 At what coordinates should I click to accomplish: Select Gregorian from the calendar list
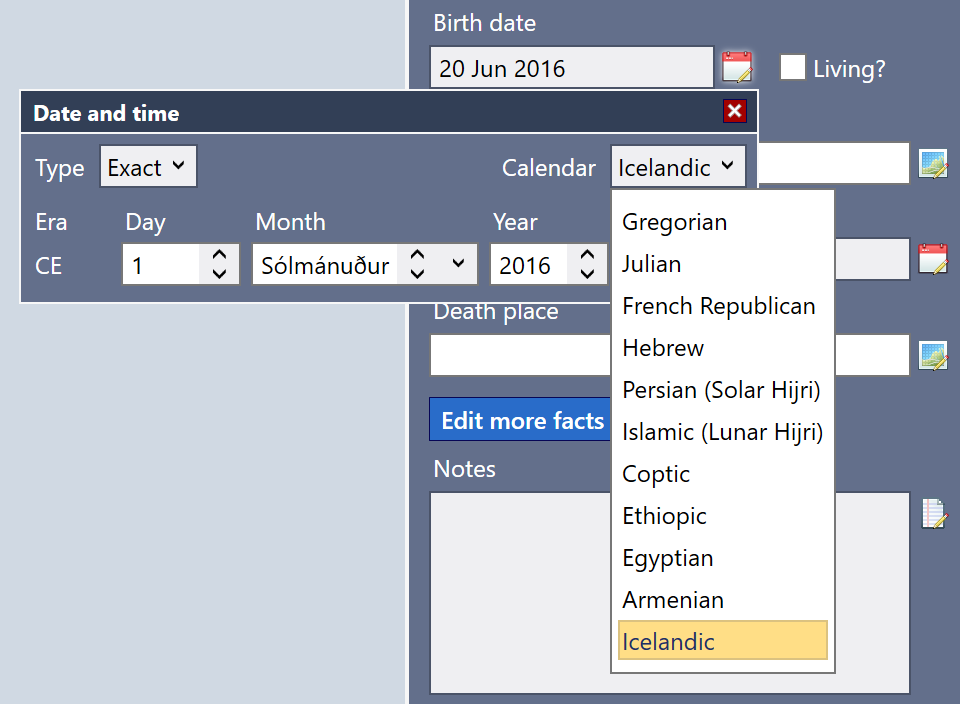pos(674,222)
